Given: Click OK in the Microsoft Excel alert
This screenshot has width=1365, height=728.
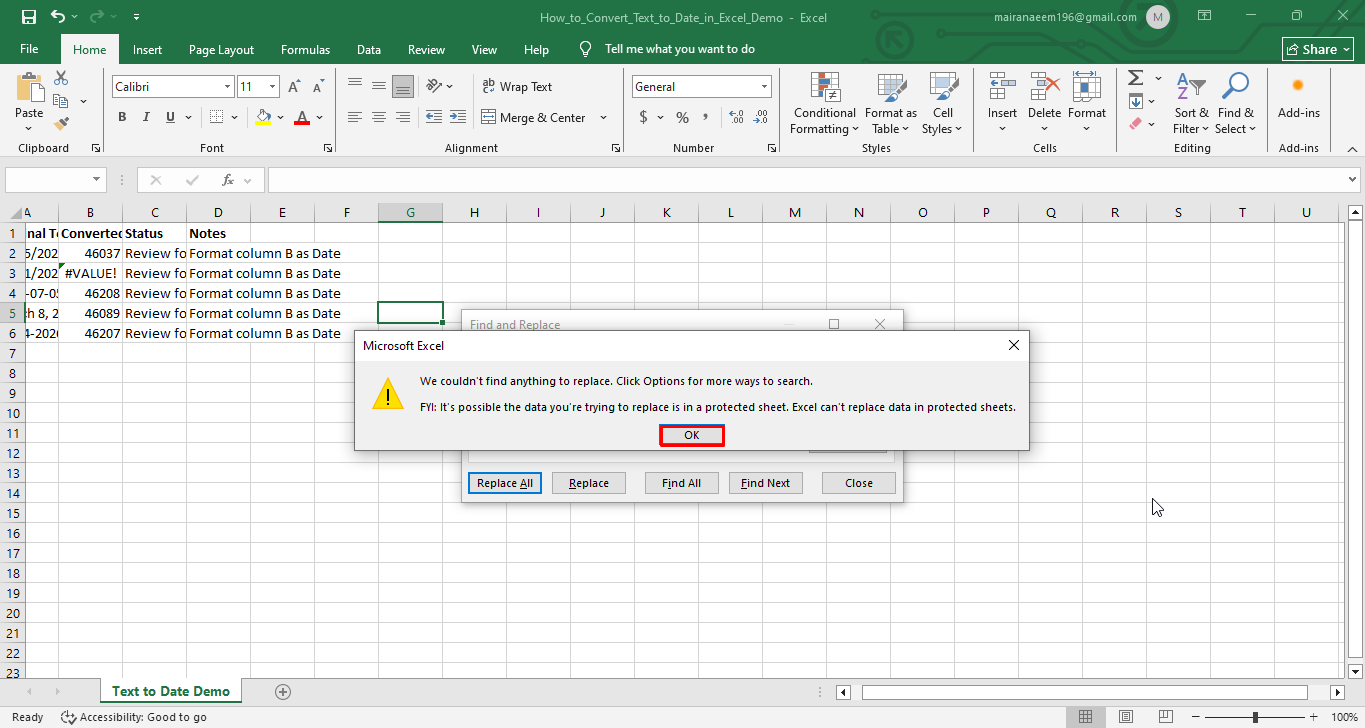Looking at the screenshot, I should click(691, 435).
